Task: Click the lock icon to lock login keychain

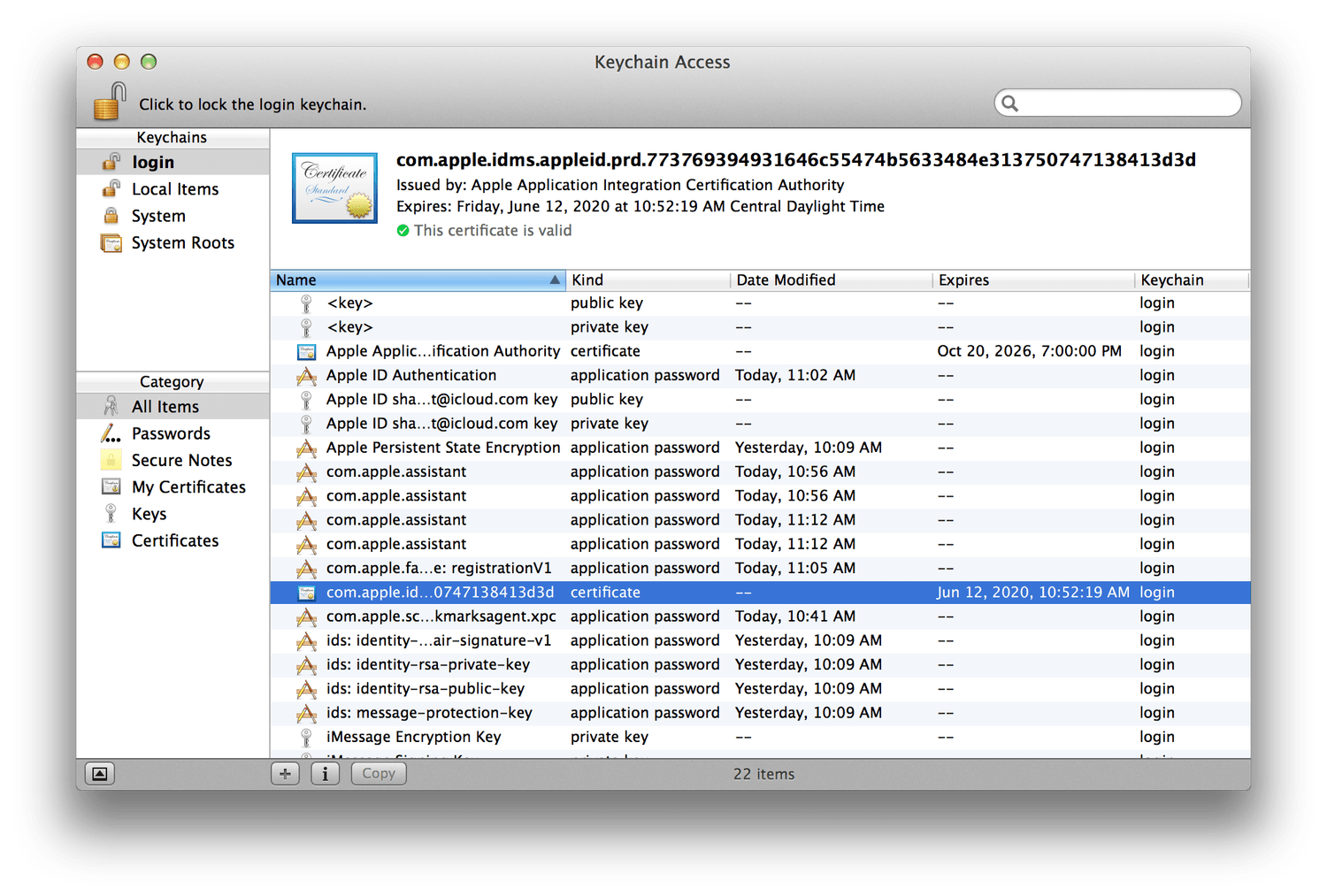Action: point(110,102)
